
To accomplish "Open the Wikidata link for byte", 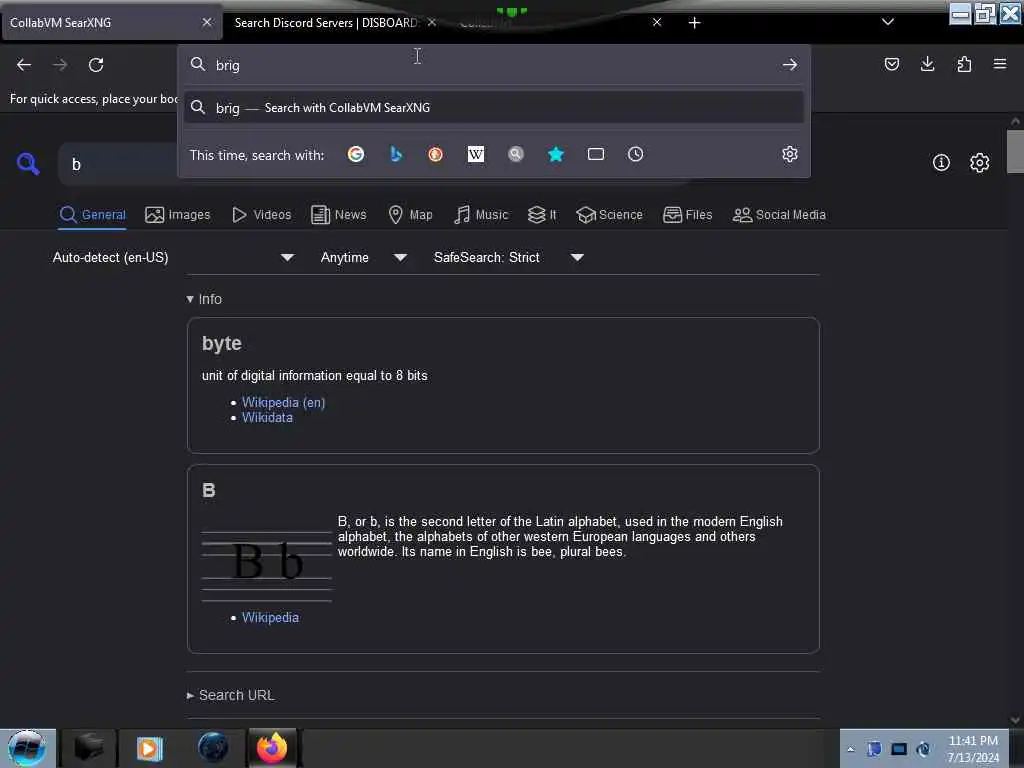I will coord(267,418).
